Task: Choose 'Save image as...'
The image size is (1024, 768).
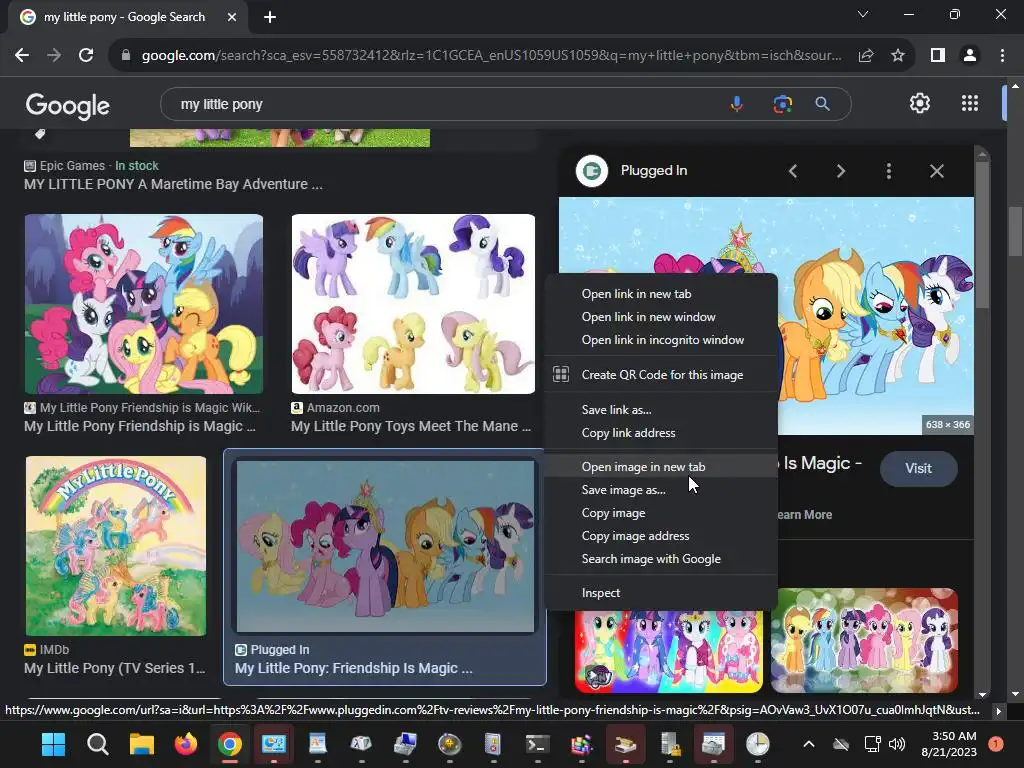Action: pos(660,490)
